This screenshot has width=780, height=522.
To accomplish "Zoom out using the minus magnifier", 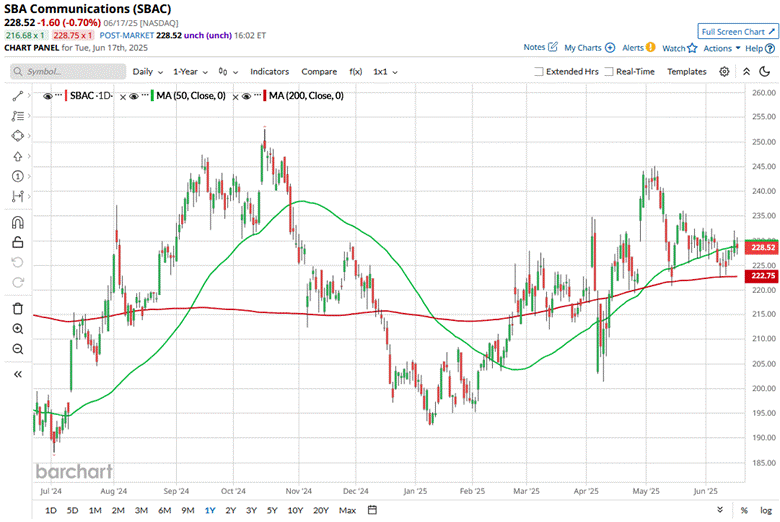I will point(17,349).
